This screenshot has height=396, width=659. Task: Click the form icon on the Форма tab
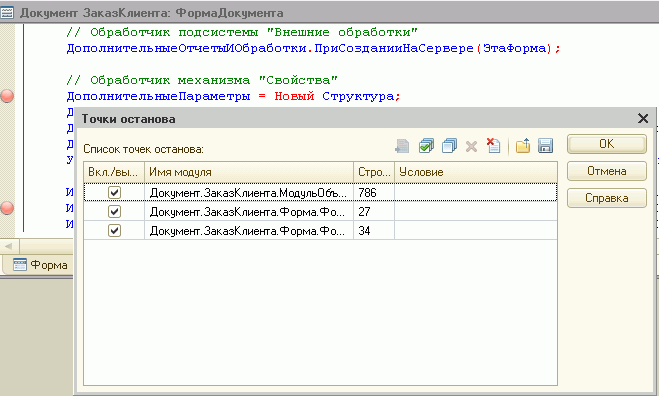click(x=19, y=265)
